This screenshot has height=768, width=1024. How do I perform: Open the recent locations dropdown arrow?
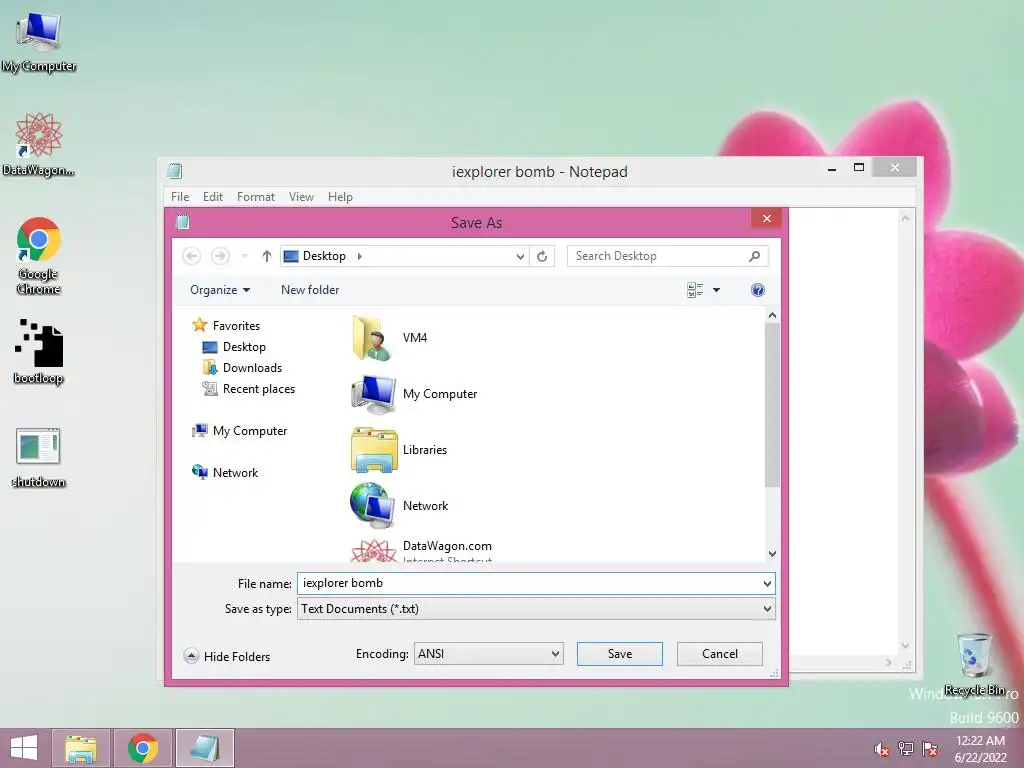(x=244, y=256)
